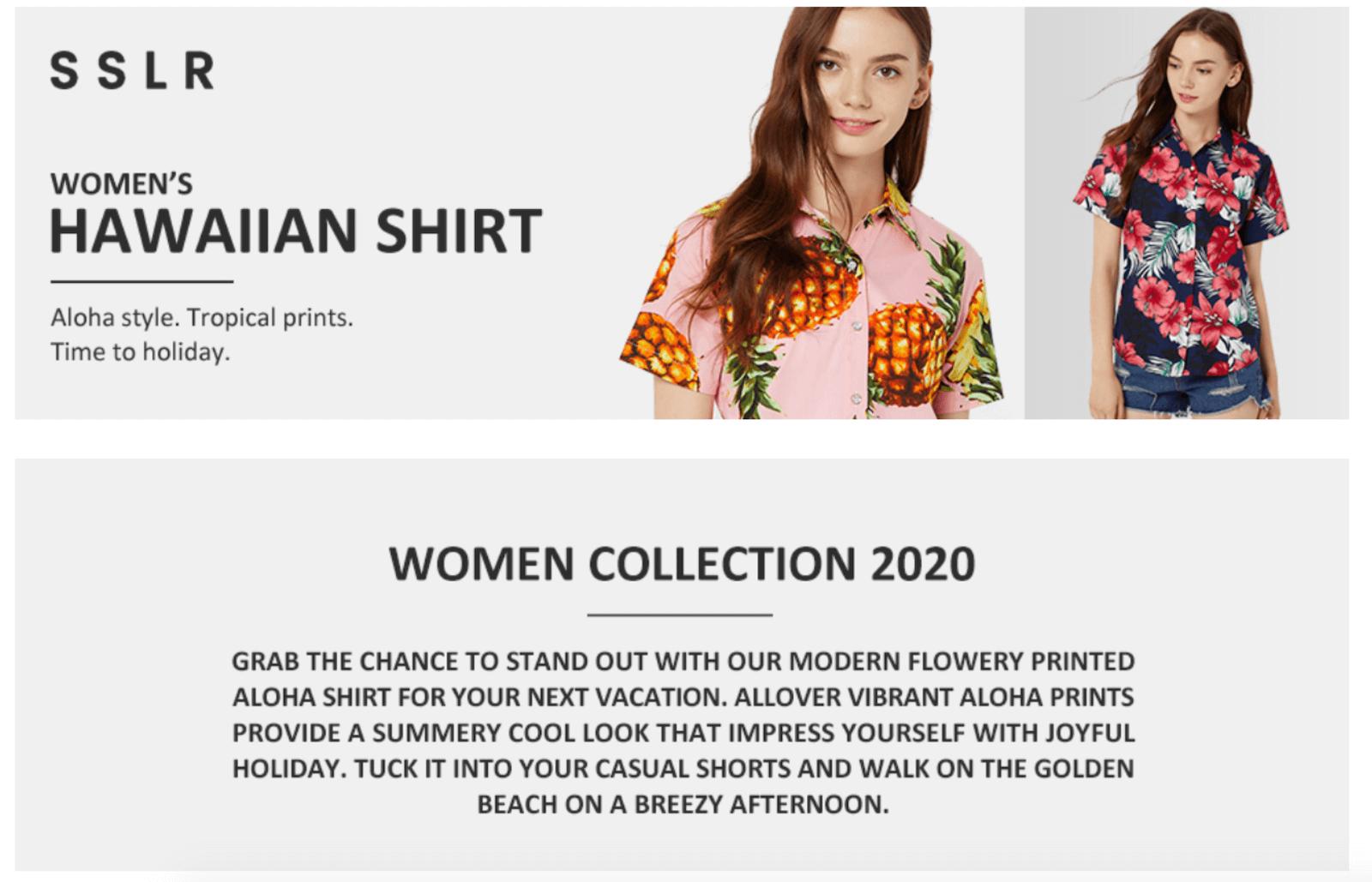The image size is (1372, 882).
Task: Select the WOMEN'S label above the heading
Action: coord(121,183)
